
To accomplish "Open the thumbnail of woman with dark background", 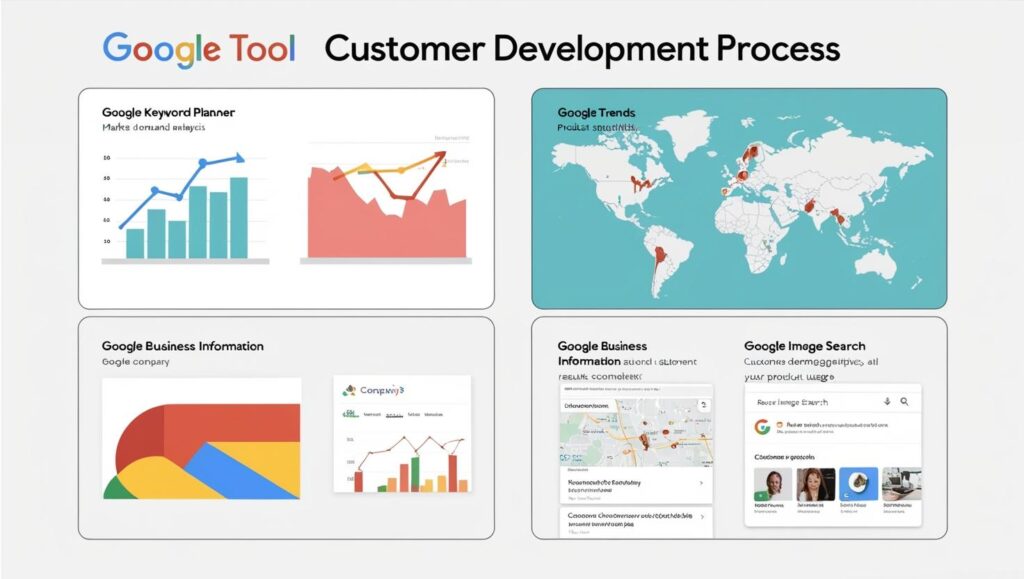I will tap(816, 484).
